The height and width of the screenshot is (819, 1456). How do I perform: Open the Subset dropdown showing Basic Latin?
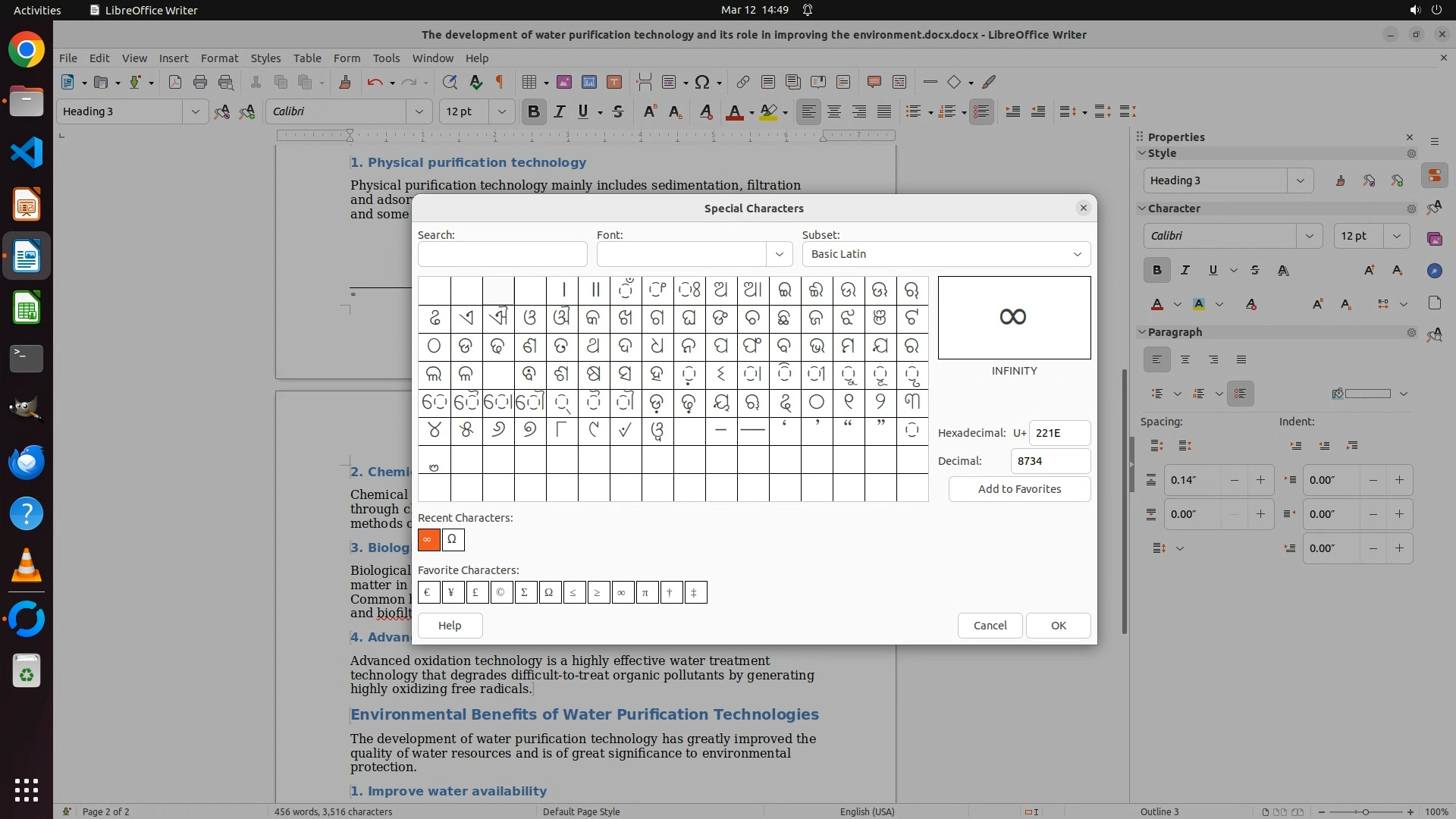[x=946, y=254]
